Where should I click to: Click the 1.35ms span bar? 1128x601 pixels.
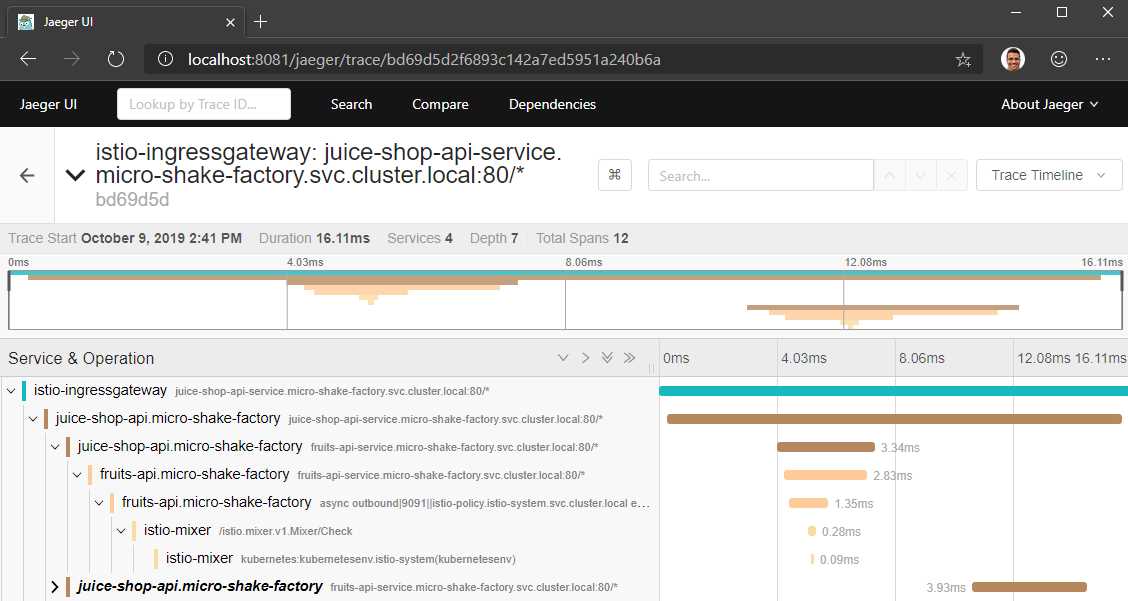(809, 503)
